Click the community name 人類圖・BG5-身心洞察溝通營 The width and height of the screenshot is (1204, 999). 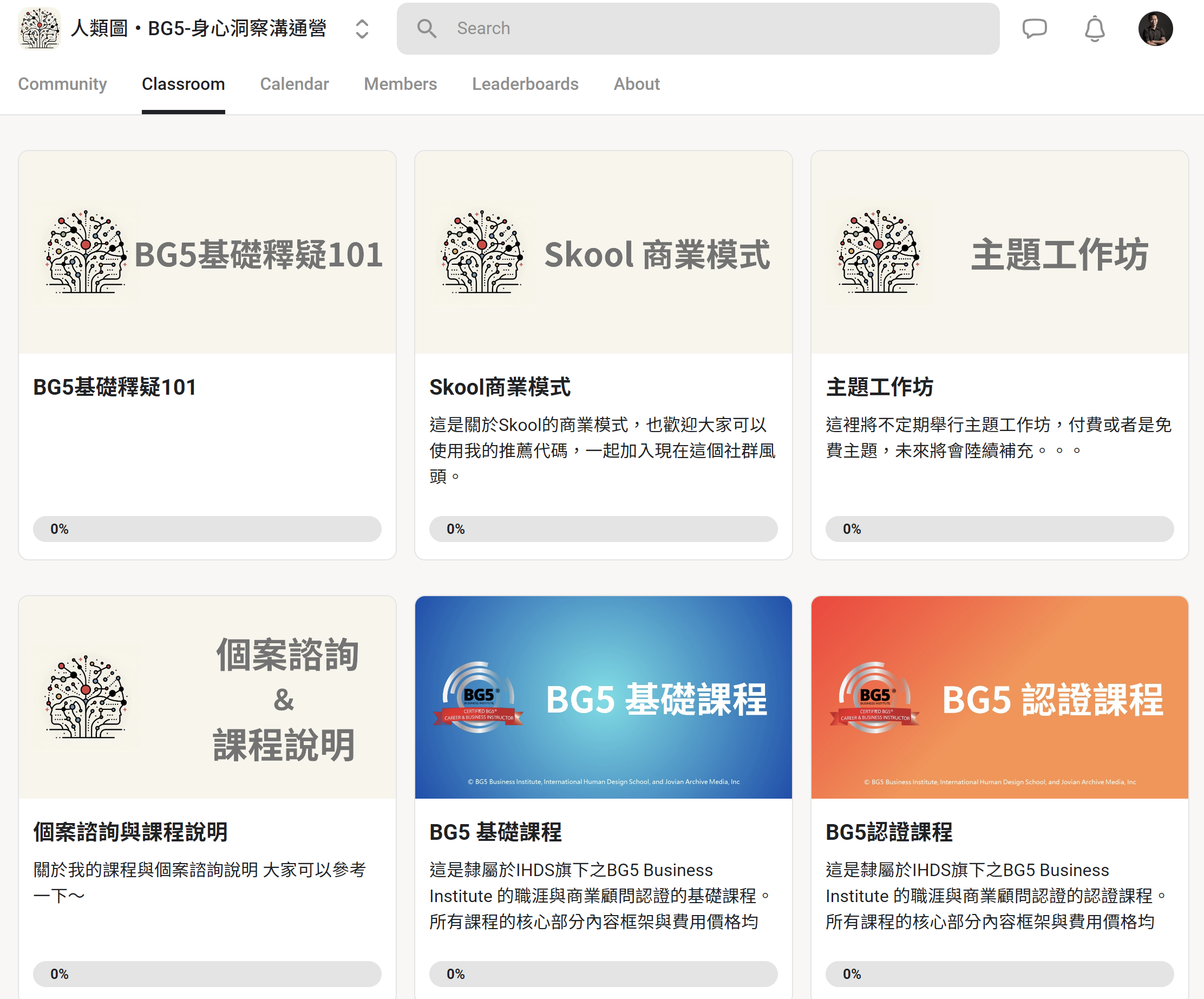[x=198, y=28]
